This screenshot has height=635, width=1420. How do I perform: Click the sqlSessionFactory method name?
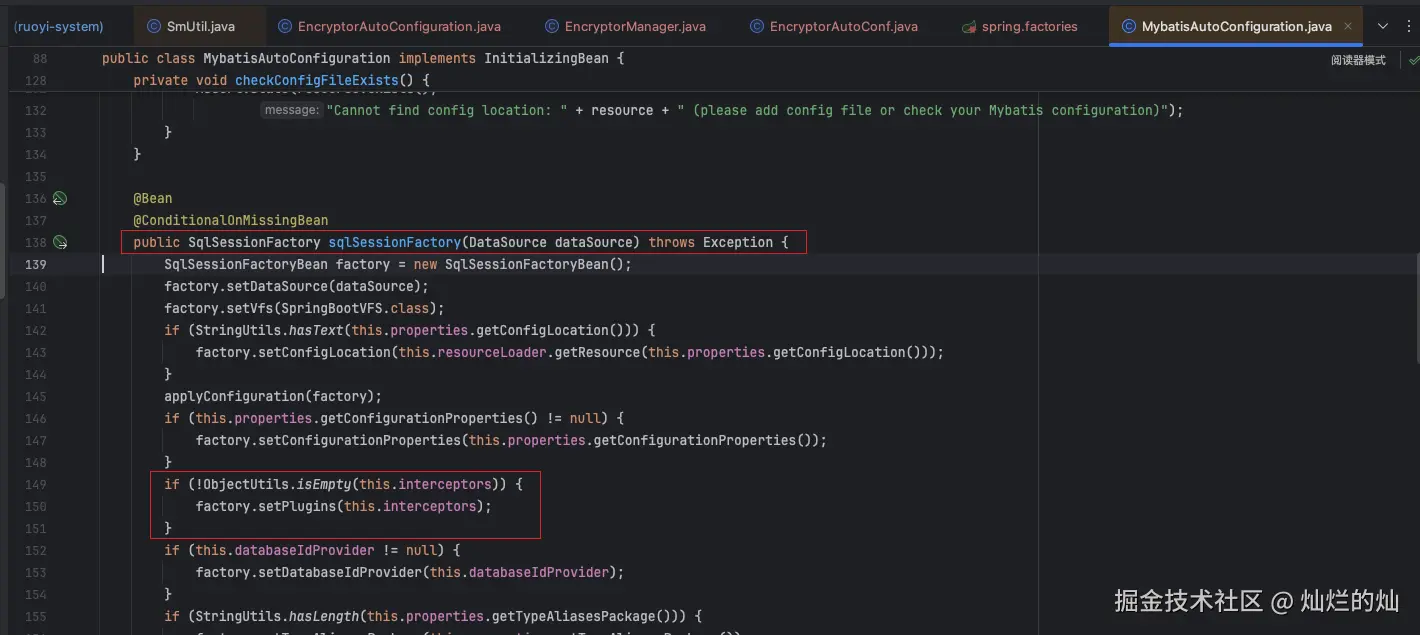point(395,242)
